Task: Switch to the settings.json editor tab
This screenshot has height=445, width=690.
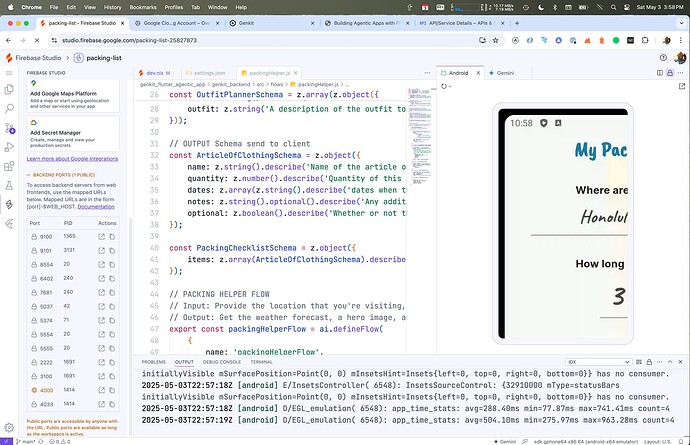Action: tap(210, 73)
